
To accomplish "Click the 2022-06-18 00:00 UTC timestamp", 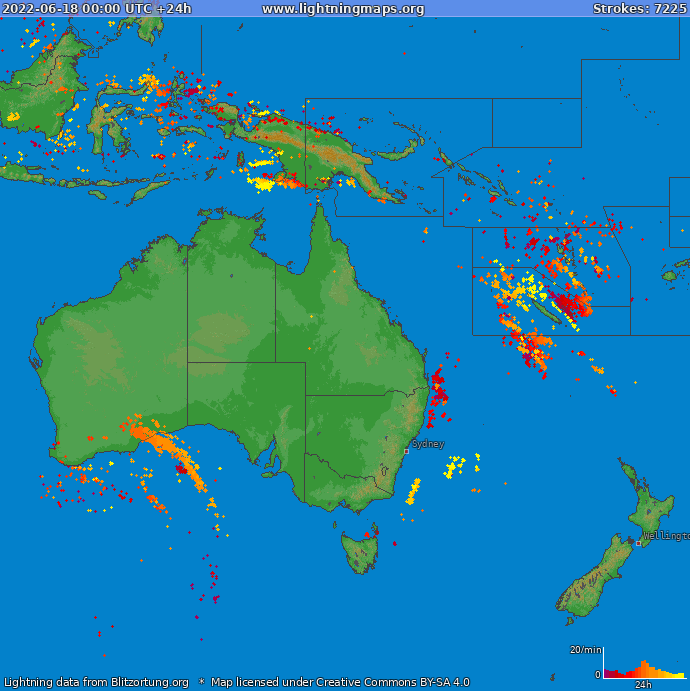I will click(97, 9).
